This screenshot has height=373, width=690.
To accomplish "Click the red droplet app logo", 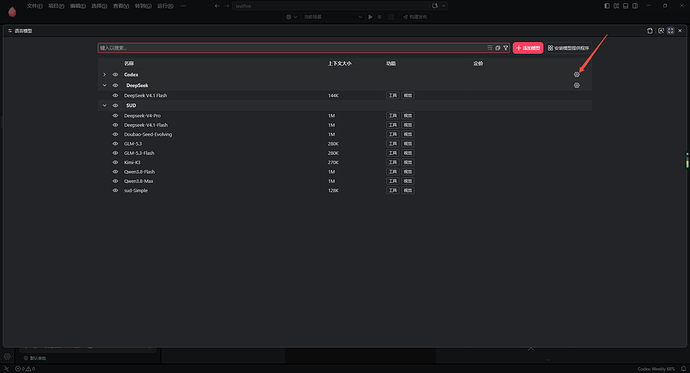I will 12,12.
